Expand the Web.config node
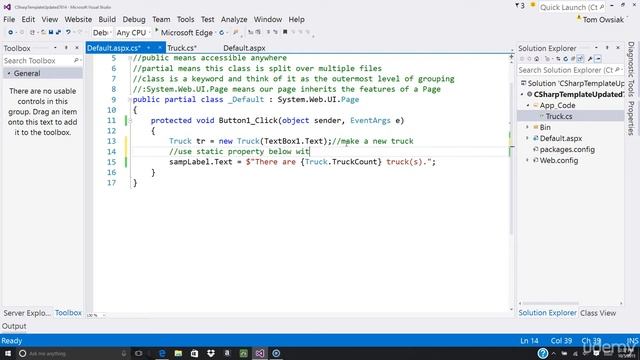Screen dimensions: 640x360 point(528,160)
